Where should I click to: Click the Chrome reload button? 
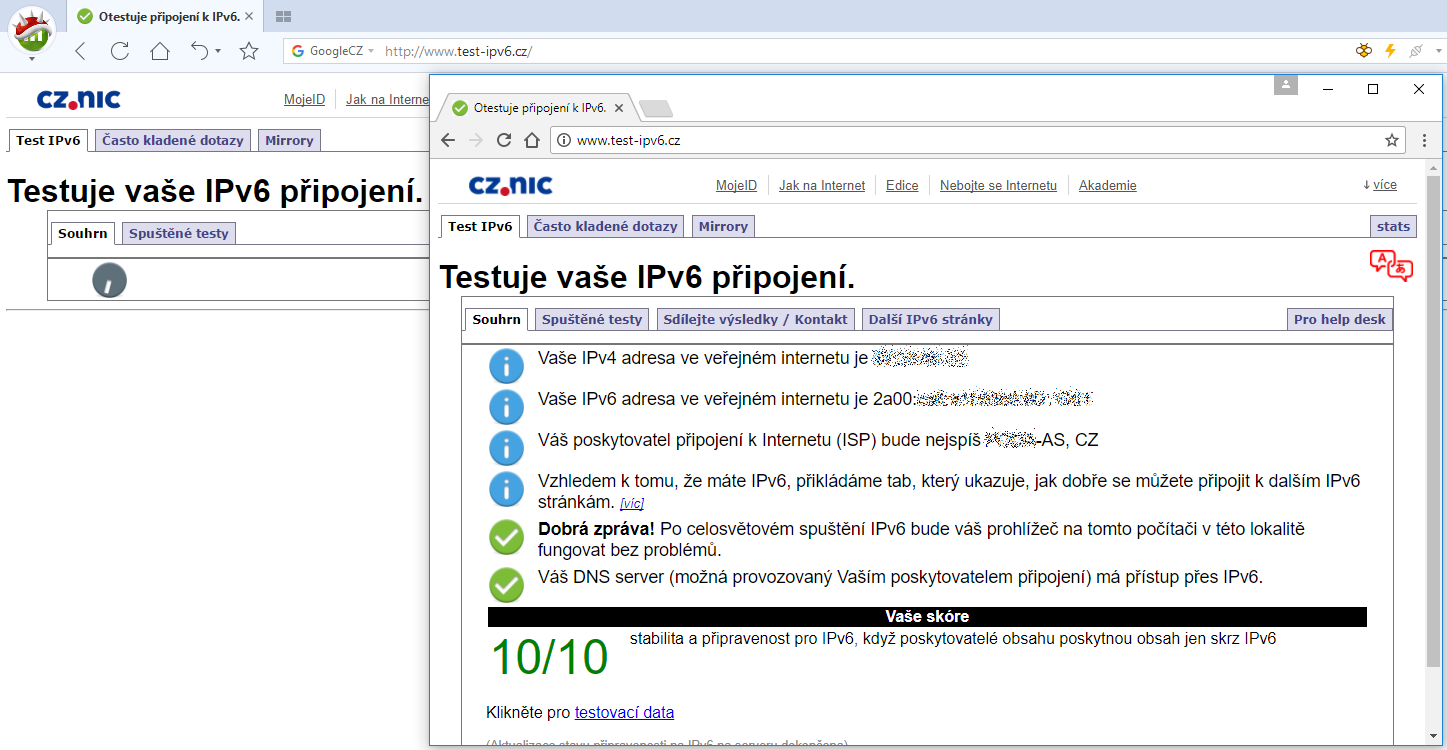[x=504, y=140]
